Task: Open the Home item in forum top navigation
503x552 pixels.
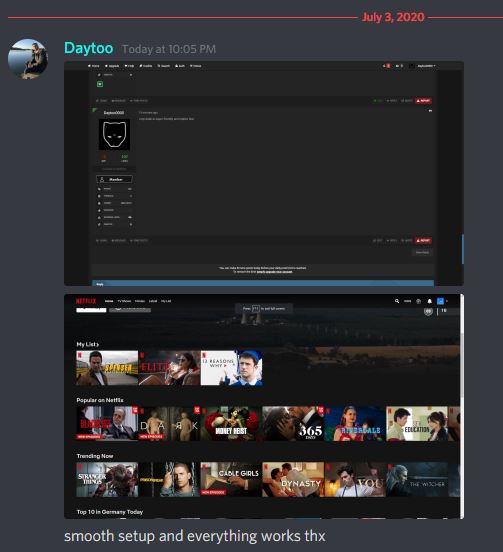Action: 94,66
